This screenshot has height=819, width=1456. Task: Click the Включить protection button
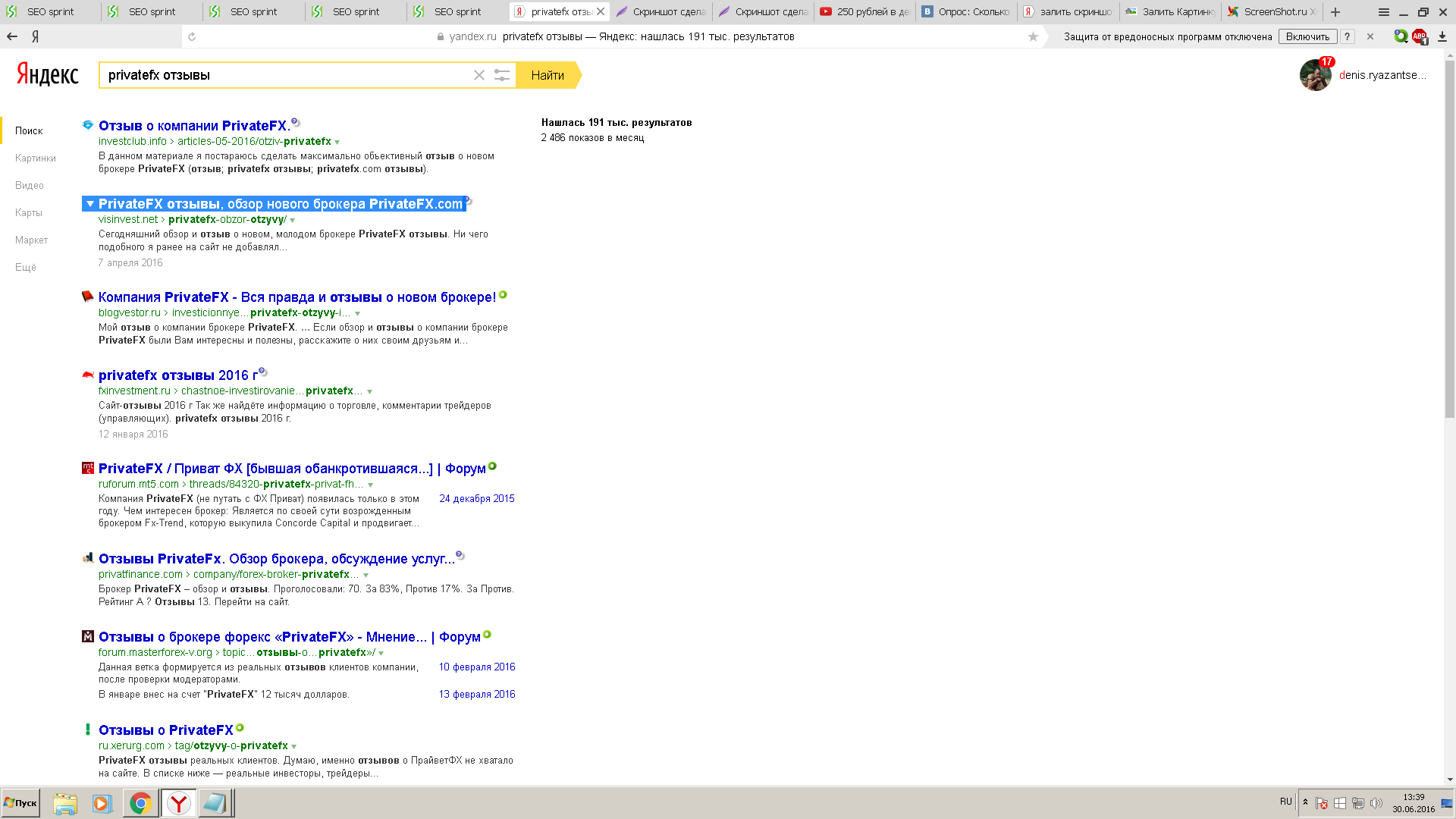(1307, 36)
